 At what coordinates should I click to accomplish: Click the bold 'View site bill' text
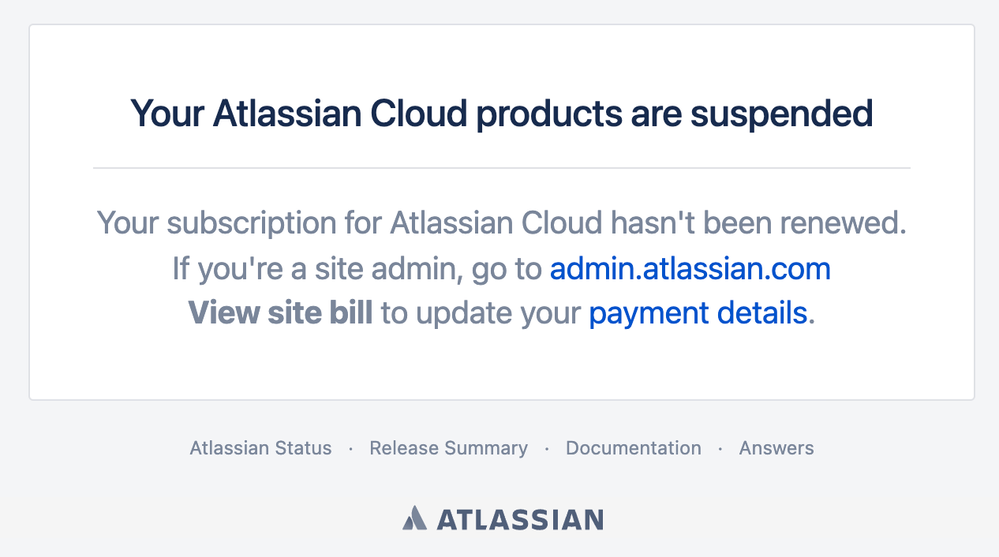coord(280,313)
